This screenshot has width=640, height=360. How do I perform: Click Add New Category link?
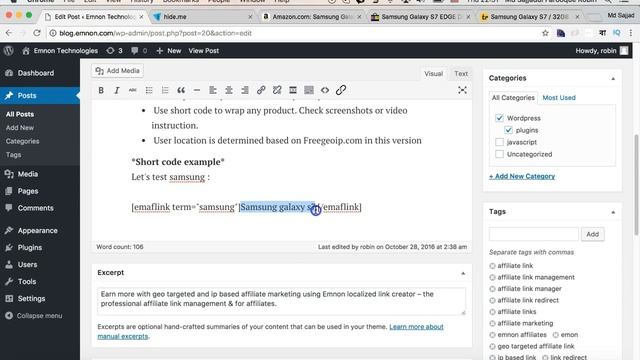point(522,176)
